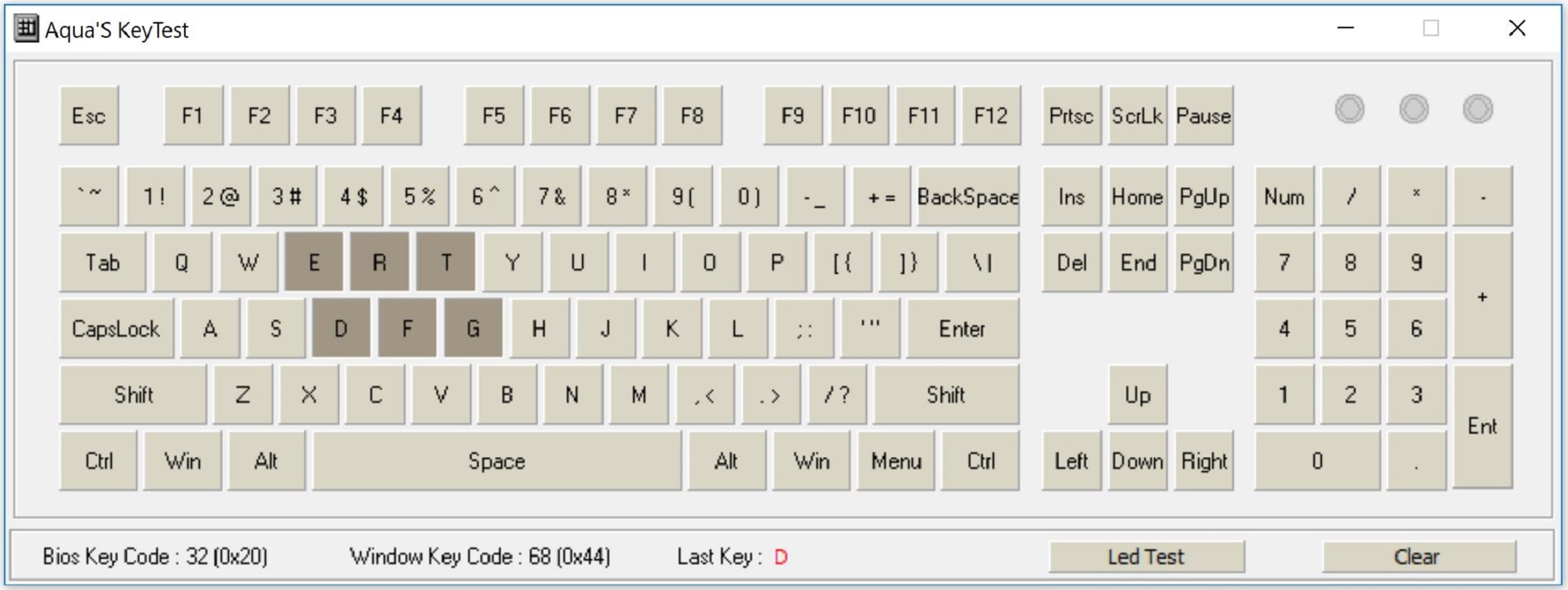The width and height of the screenshot is (1568, 590).
Task: Click the main Enter key
Action: tap(963, 328)
